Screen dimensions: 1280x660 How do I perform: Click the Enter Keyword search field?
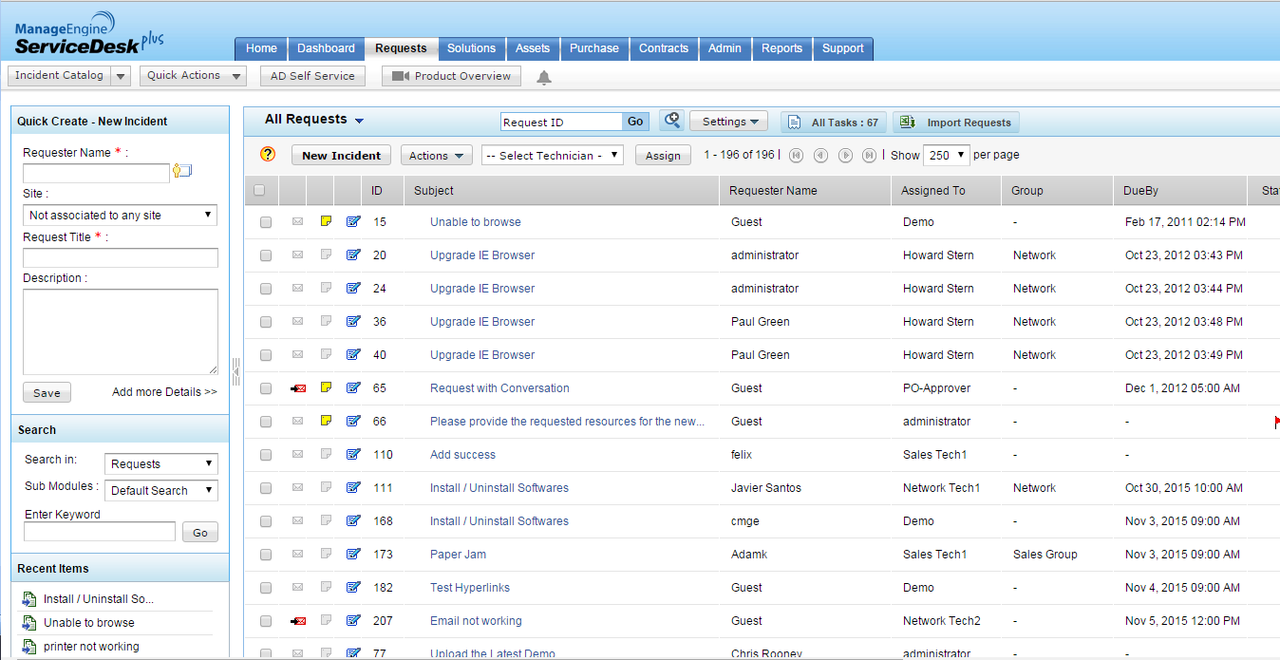99,532
